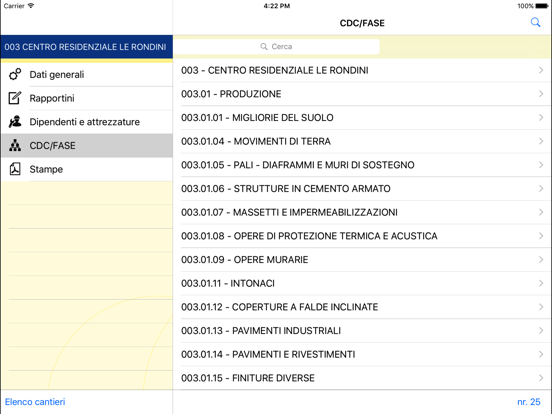Expand chevron for MOVIMENTI DI TERRA row
Image resolution: width=552 pixels, height=414 pixels.
tap(541, 141)
